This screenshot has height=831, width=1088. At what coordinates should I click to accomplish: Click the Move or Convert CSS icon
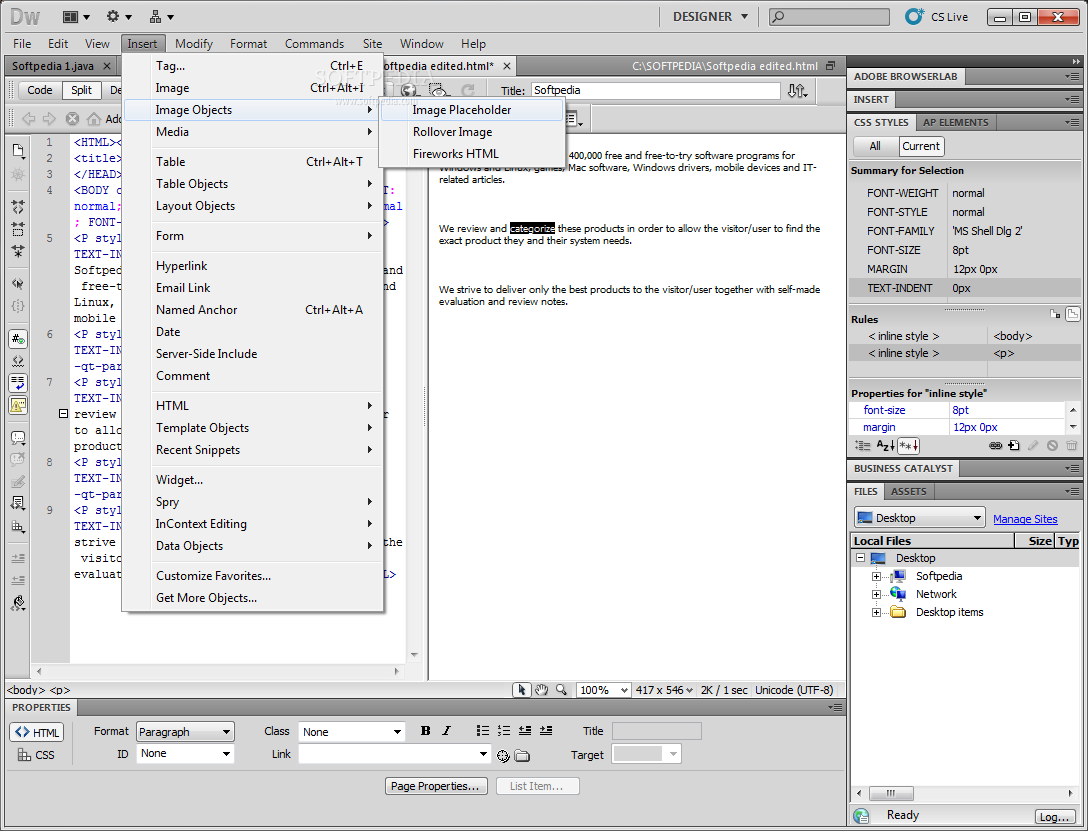pyautogui.click(x=18, y=526)
